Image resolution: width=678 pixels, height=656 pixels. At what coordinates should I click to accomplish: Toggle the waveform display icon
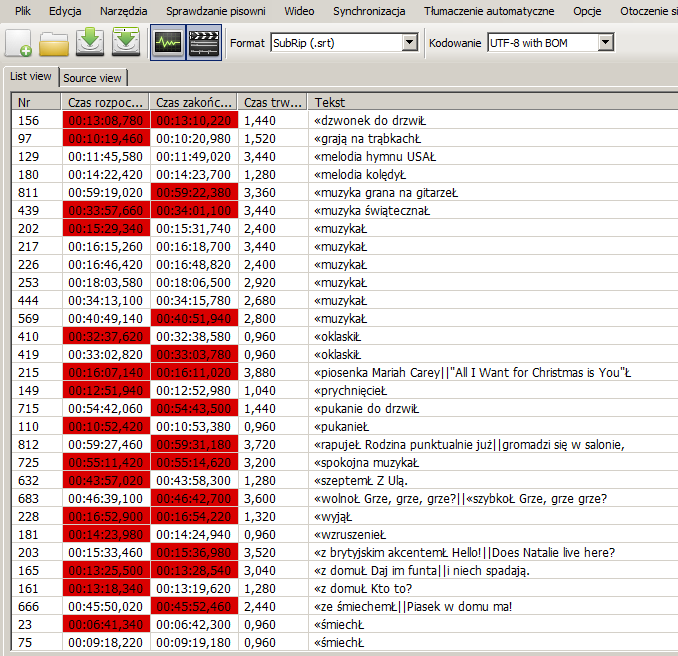click(168, 42)
